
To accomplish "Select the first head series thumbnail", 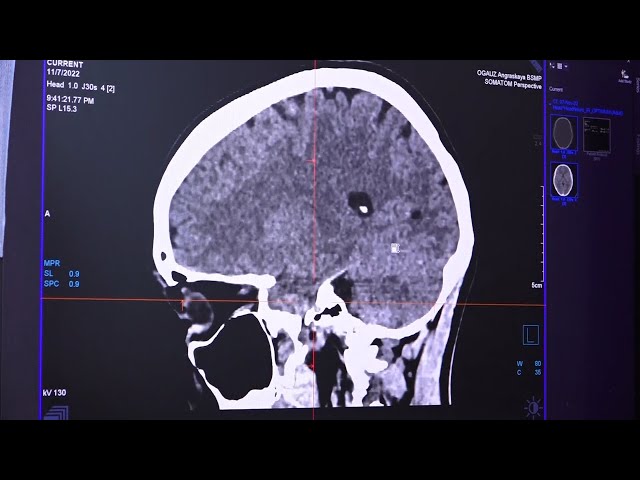I will 564,133.
